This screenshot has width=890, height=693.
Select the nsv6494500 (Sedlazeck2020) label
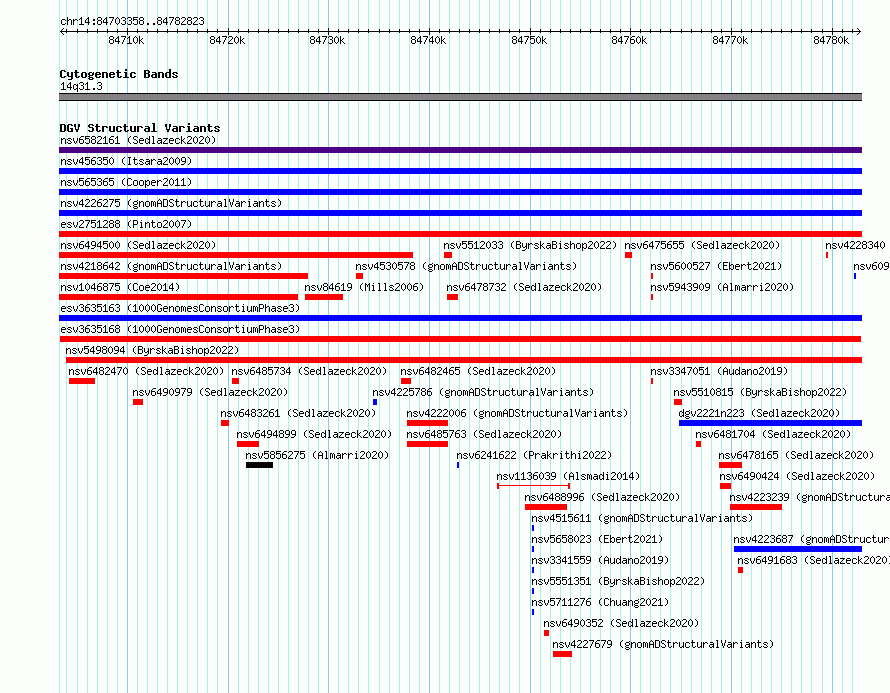coord(138,245)
